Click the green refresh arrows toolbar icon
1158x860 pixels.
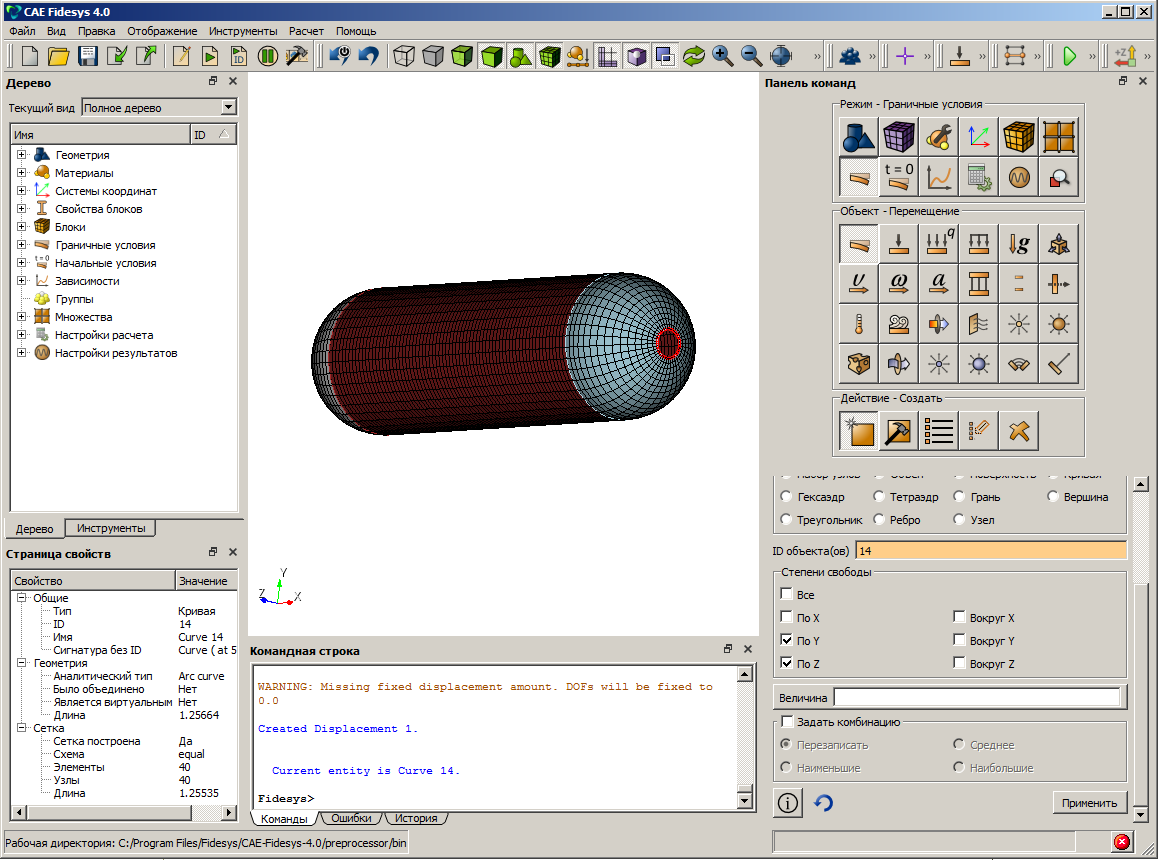coord(693,56)
